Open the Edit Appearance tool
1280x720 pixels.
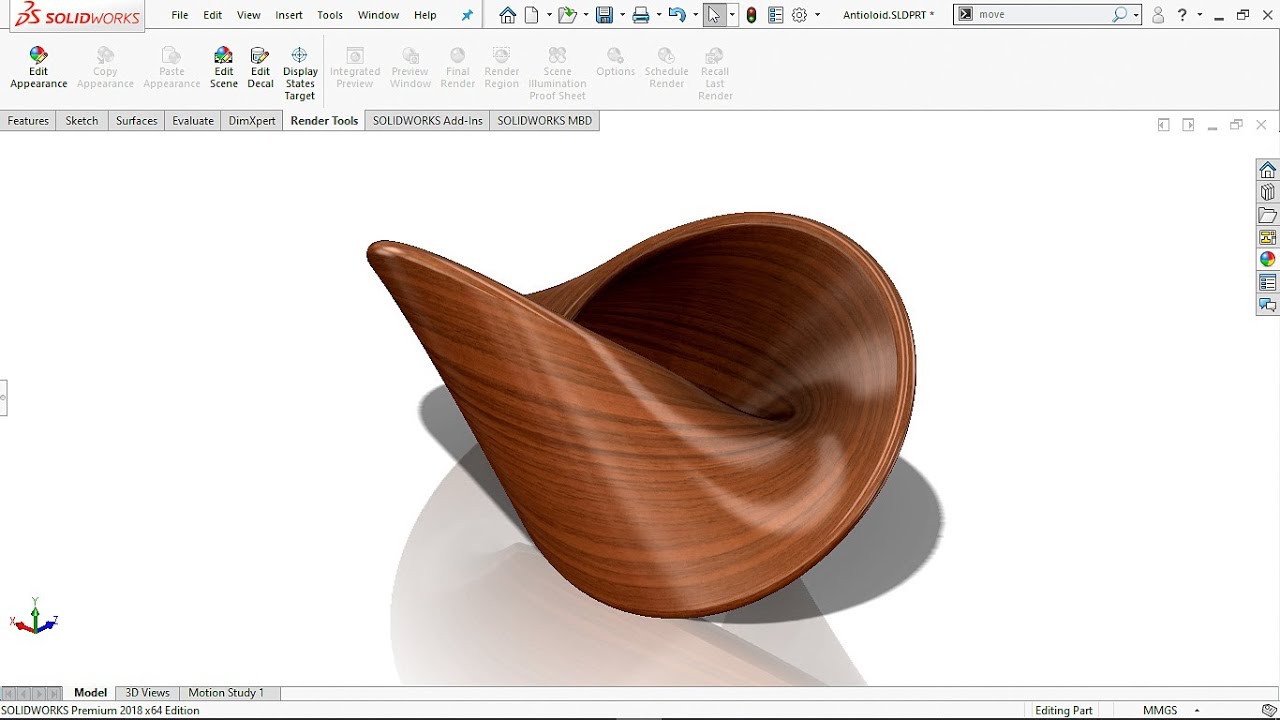coord(38,68)
